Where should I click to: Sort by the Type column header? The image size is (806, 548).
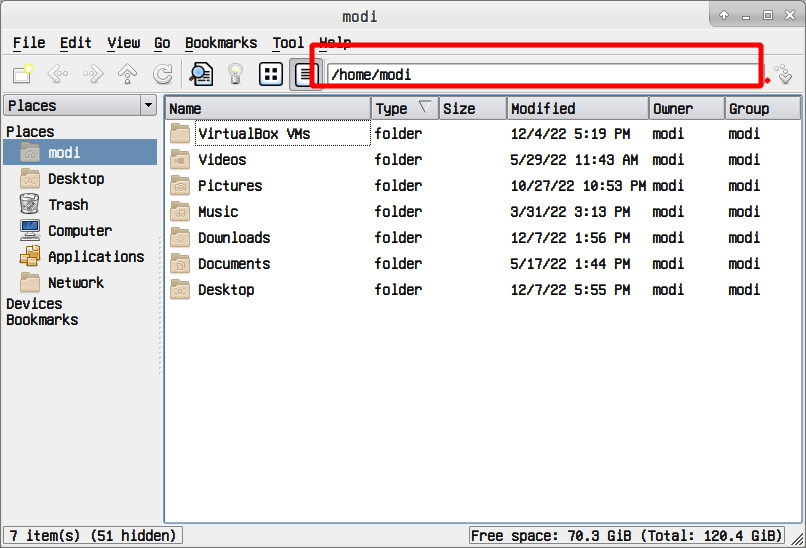405,108
